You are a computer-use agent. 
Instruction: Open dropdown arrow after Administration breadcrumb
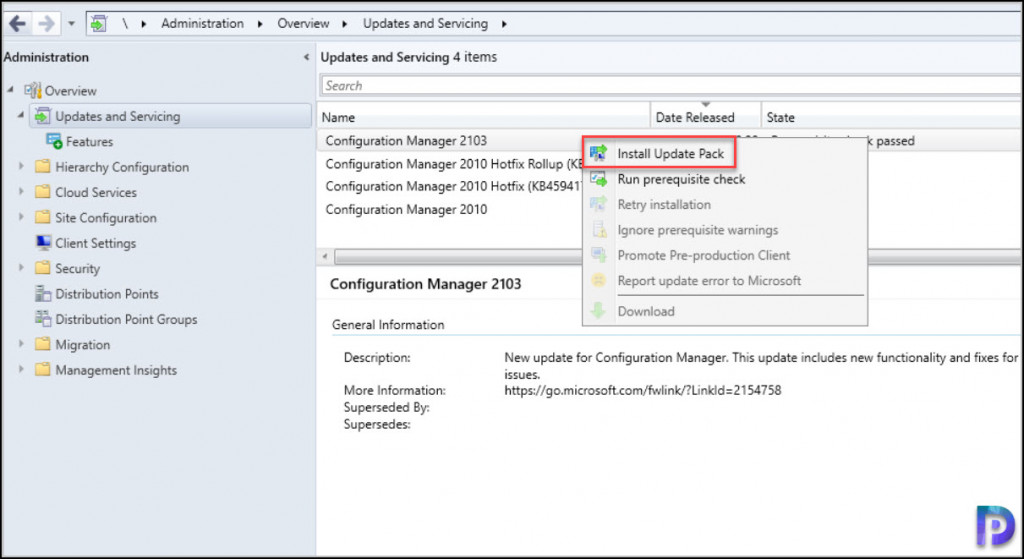click(x=261, y=24)
